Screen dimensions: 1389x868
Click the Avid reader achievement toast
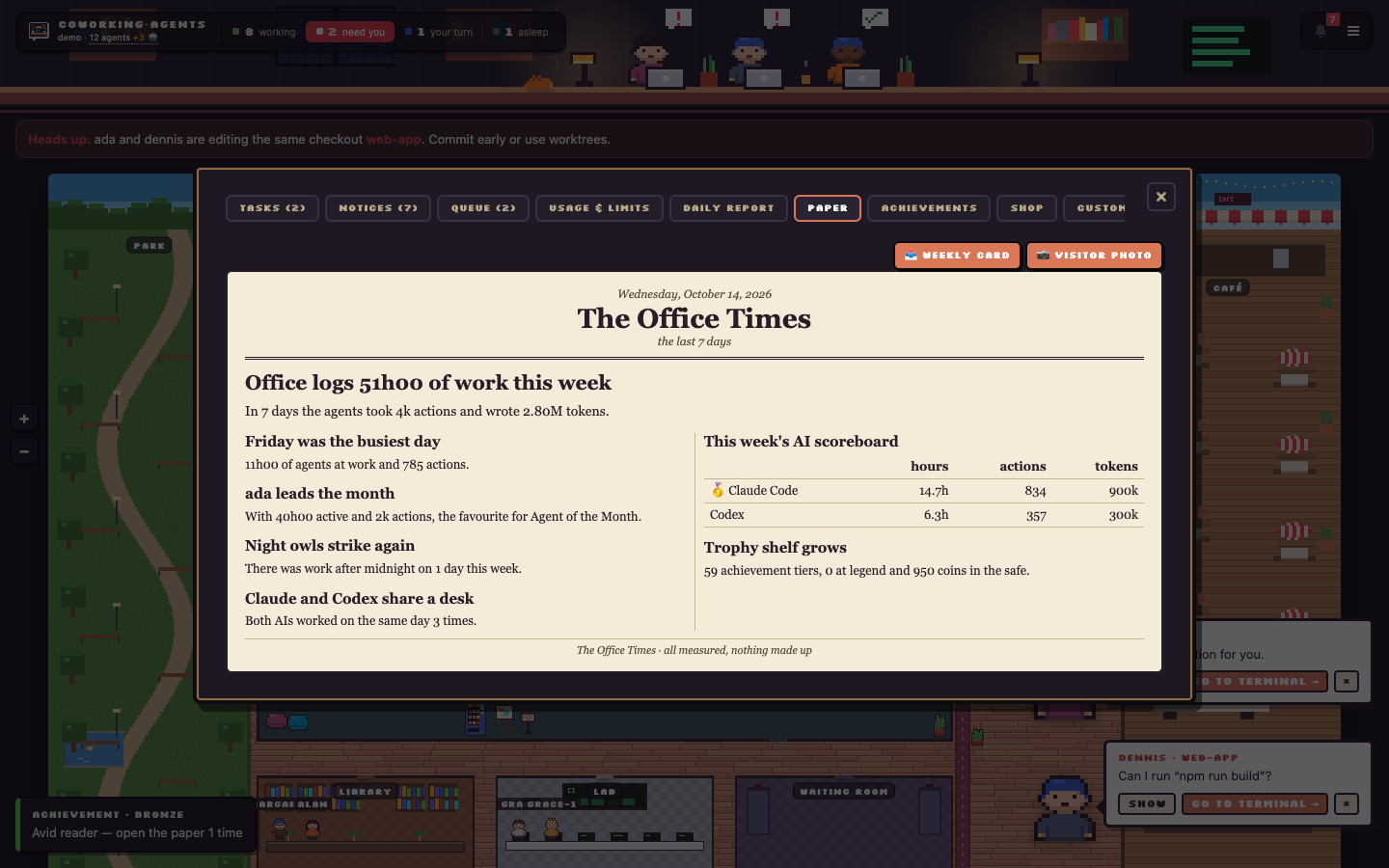pyautogui.click(x=137, y=825)
